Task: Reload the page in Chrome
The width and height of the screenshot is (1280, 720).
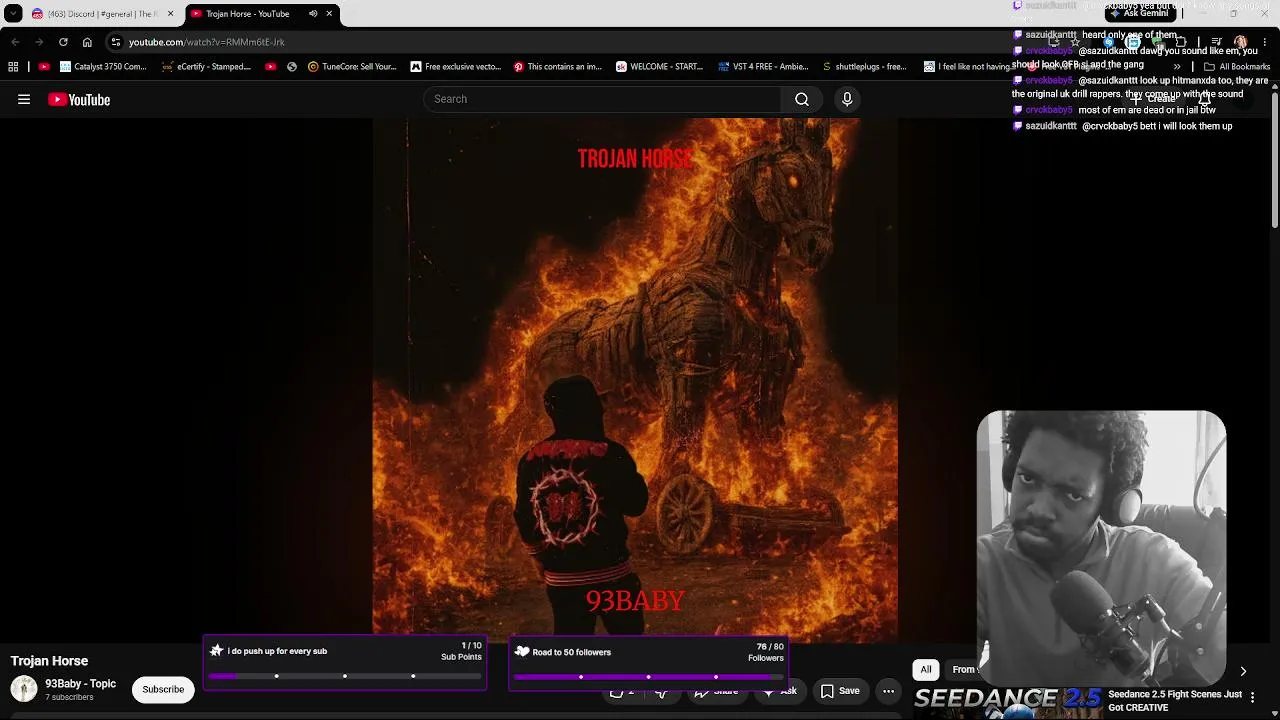Action: click(63, 42)
